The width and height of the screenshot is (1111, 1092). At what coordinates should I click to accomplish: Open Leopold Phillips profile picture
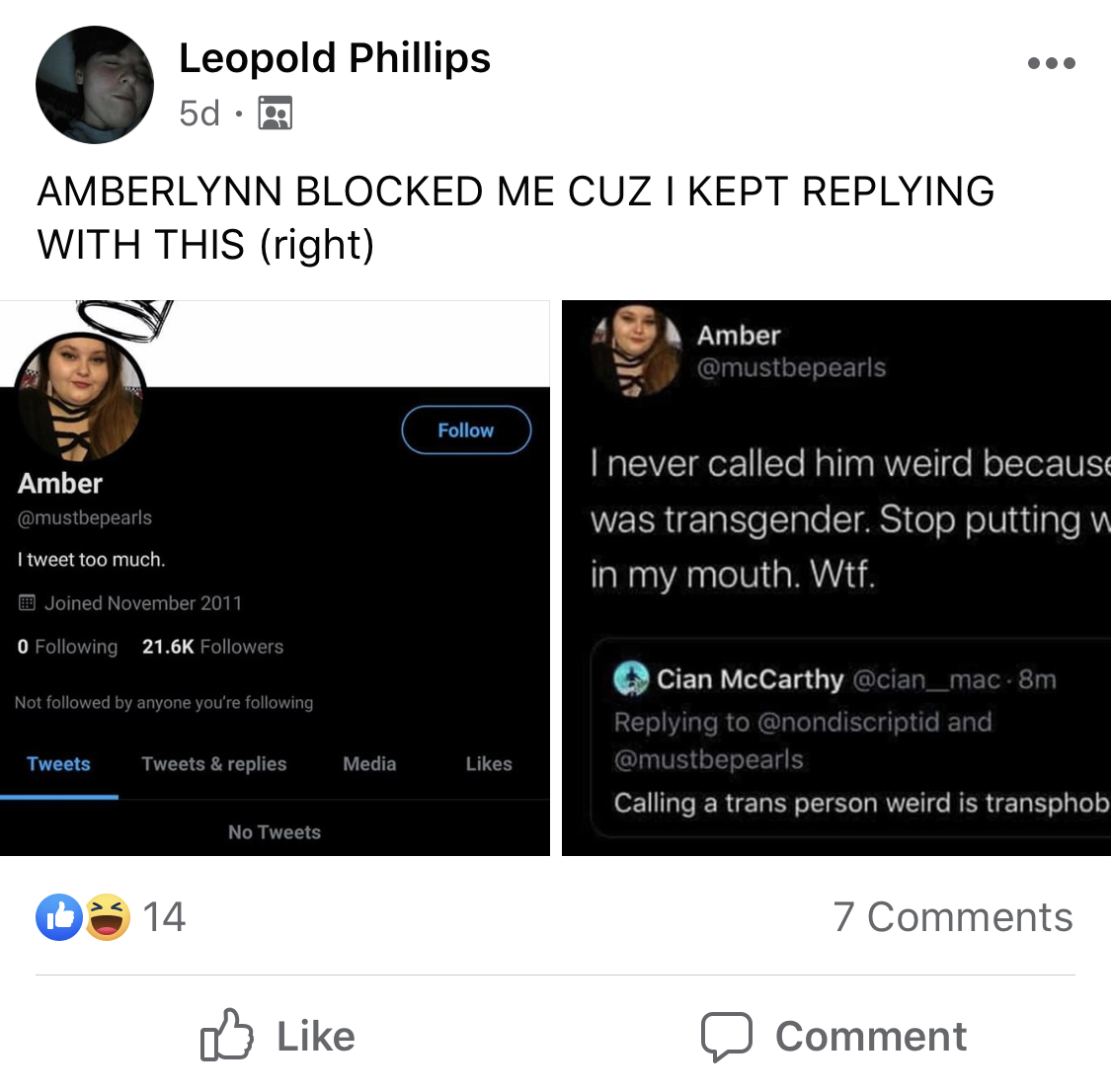tap(94, 84)
